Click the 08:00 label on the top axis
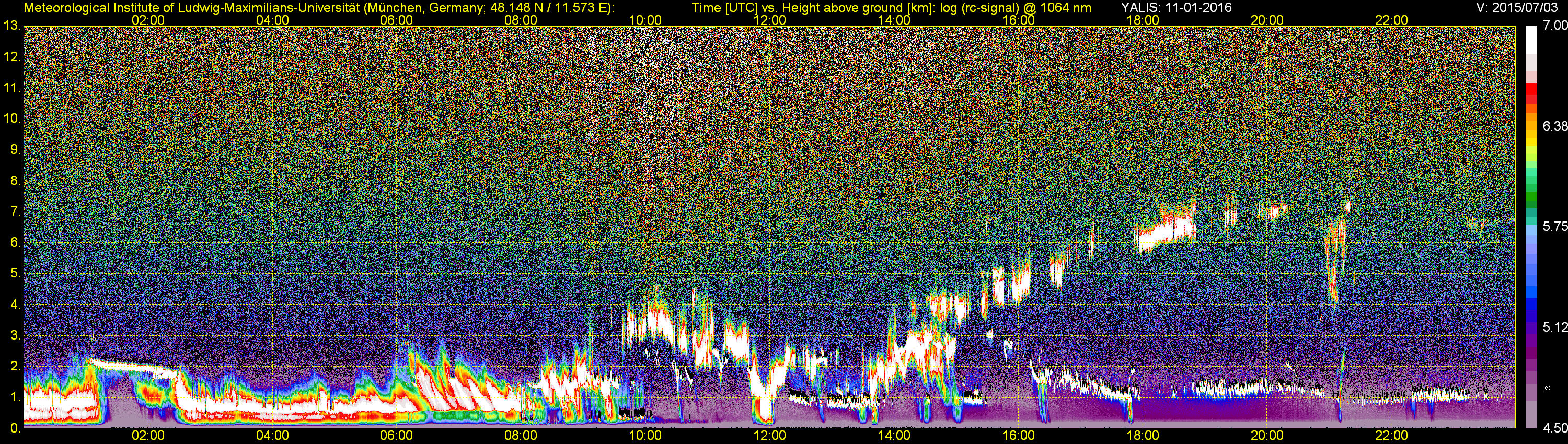Screen dimensions: 1568x444 click(x=521, y=20)
